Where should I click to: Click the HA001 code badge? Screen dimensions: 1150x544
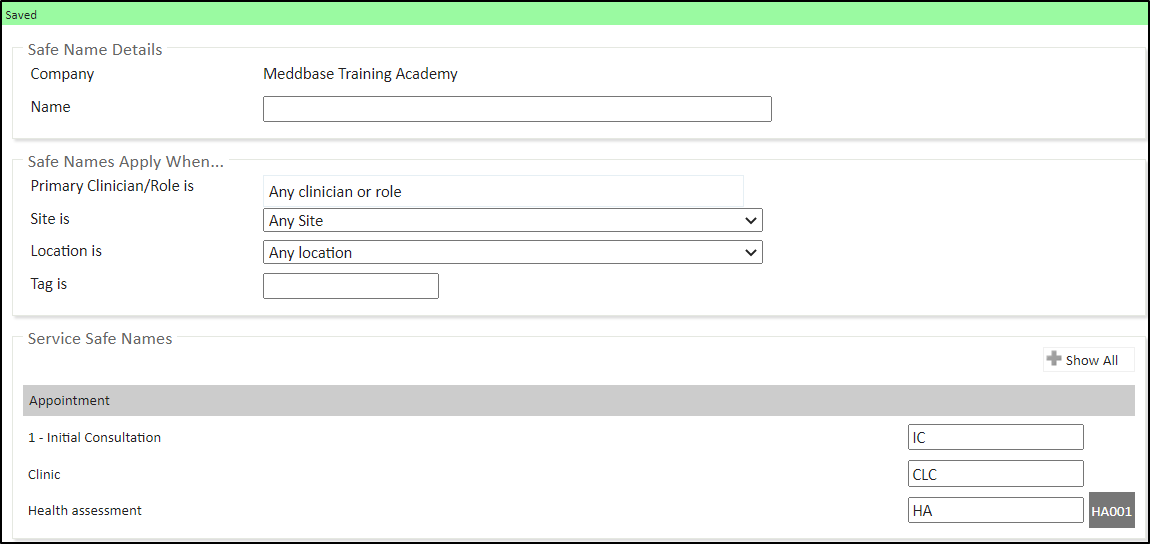(1111, 511)
